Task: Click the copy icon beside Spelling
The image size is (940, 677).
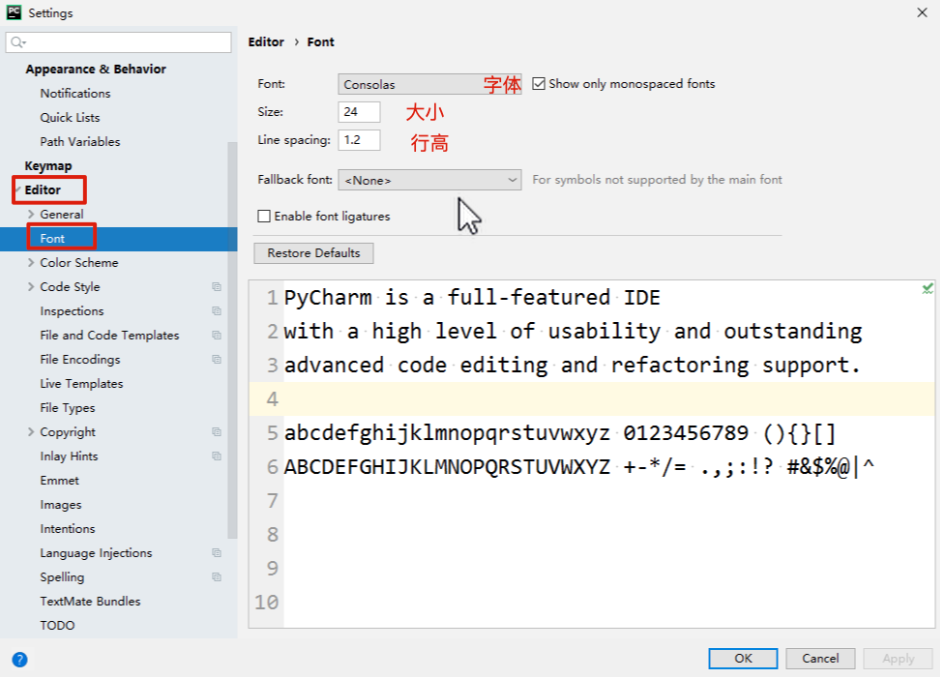Action: coord(216,577)
